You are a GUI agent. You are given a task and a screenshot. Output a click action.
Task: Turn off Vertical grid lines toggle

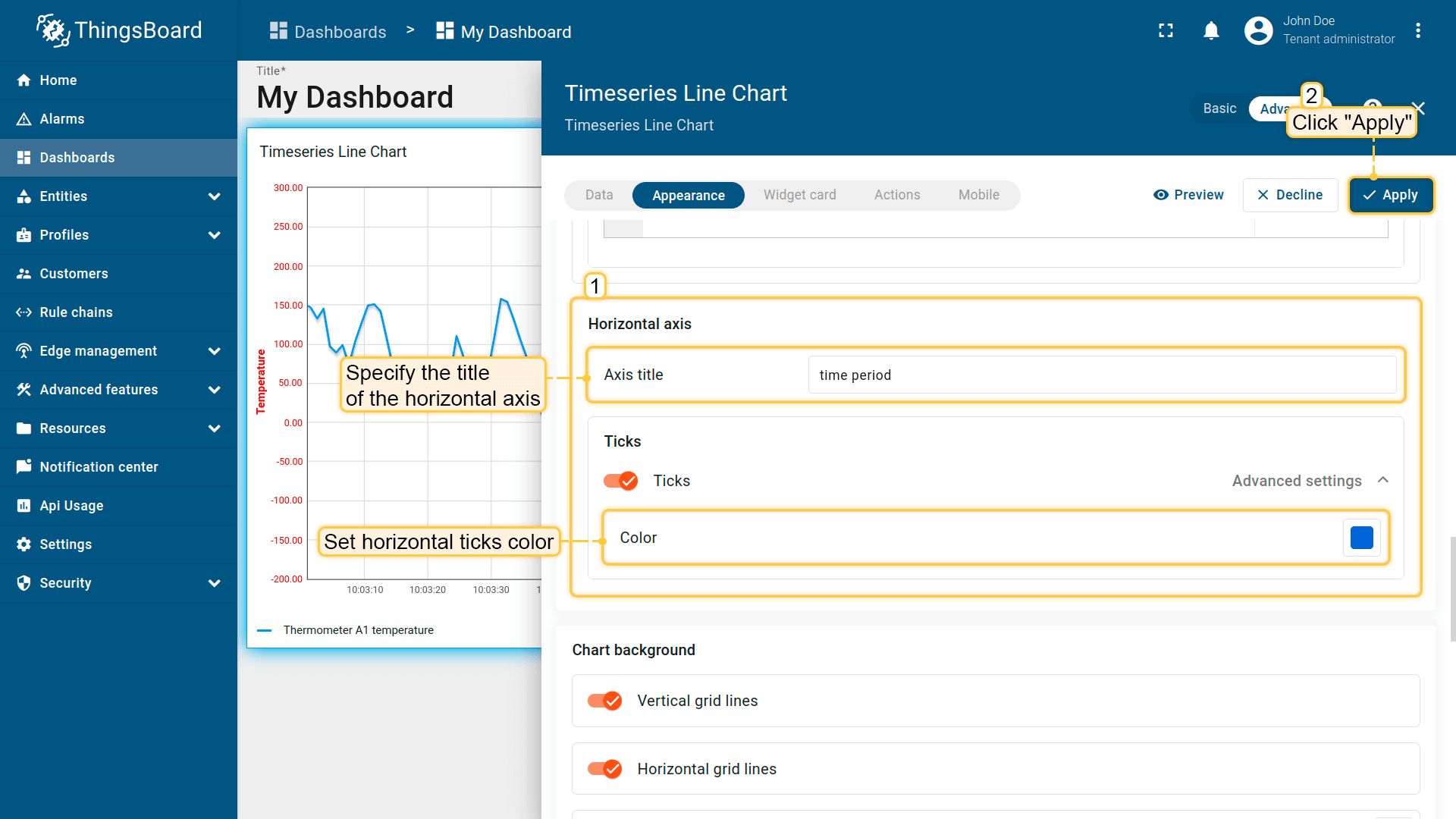[x=604, y=701]
